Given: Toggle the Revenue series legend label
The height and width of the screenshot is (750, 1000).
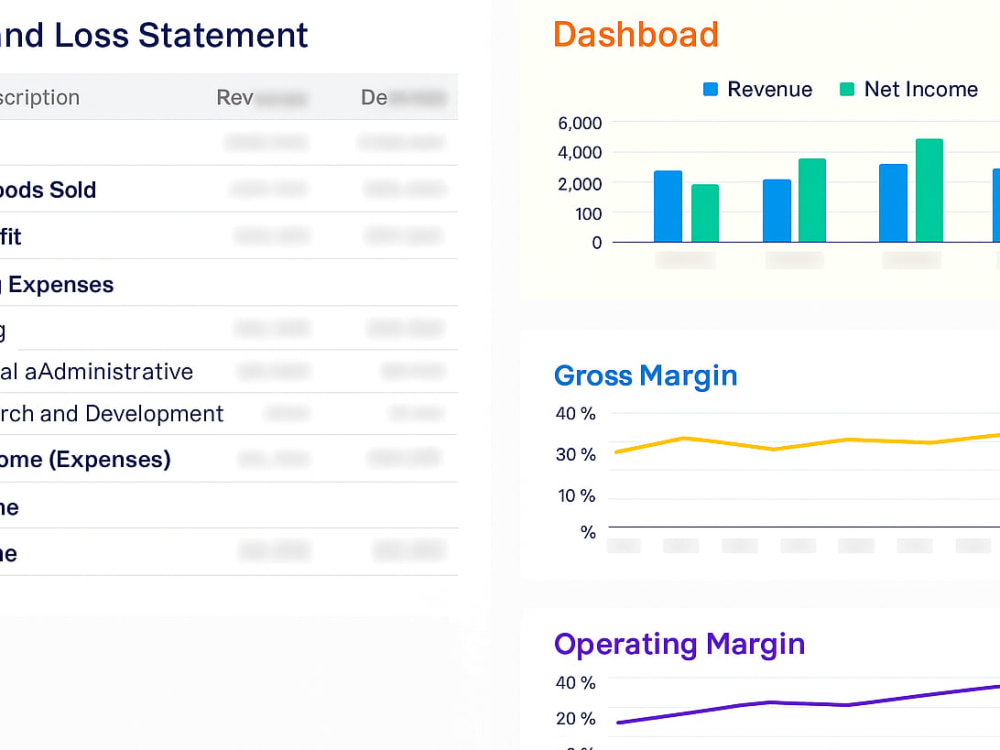Looking at the screenshot, I should pos(769,90).
